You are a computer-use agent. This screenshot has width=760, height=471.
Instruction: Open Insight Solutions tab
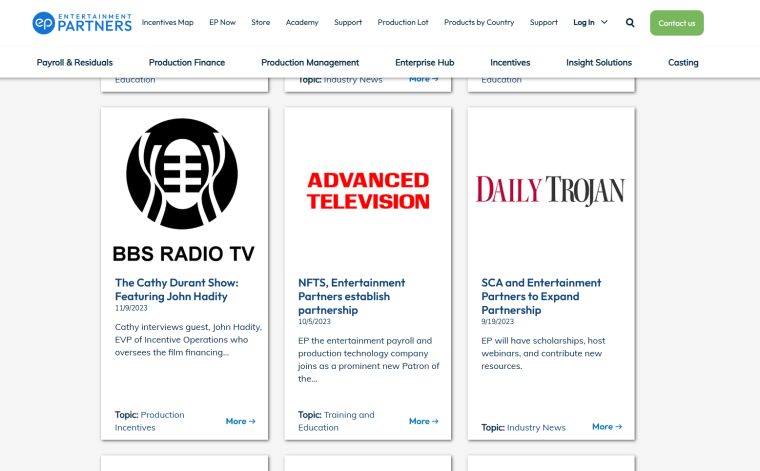pyautogui.click(x=599, y=63)
